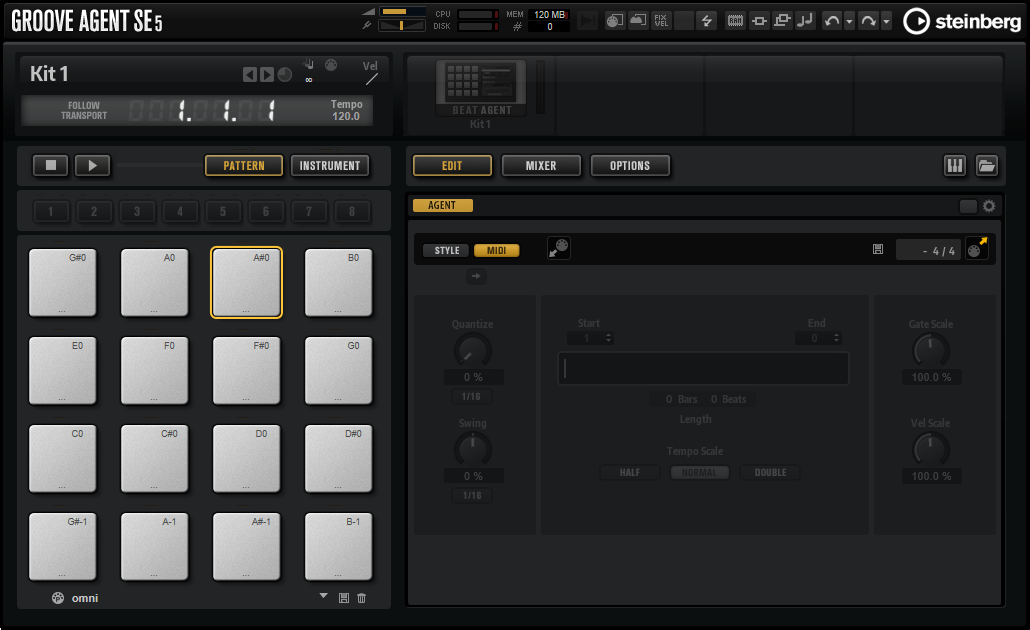Increment the Start bar stepper
The width and height of the screenshot is (1030, 630).
pyautogui.click(x=608, y=336)
